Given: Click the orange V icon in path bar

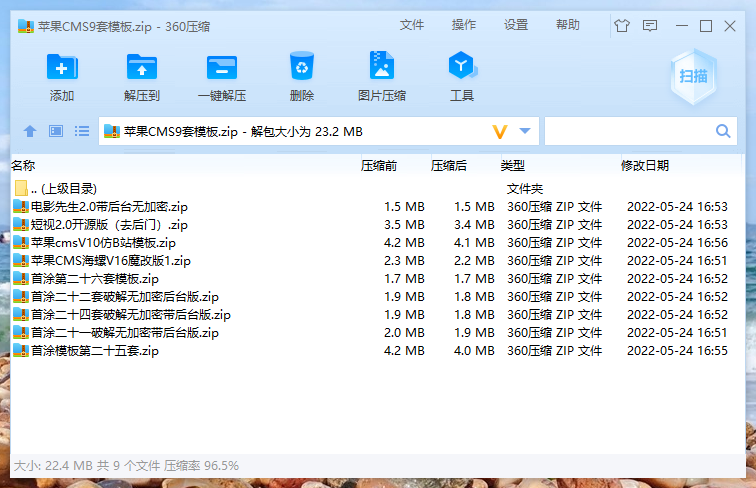Looking at the screenshot, I should pos(500,131).
